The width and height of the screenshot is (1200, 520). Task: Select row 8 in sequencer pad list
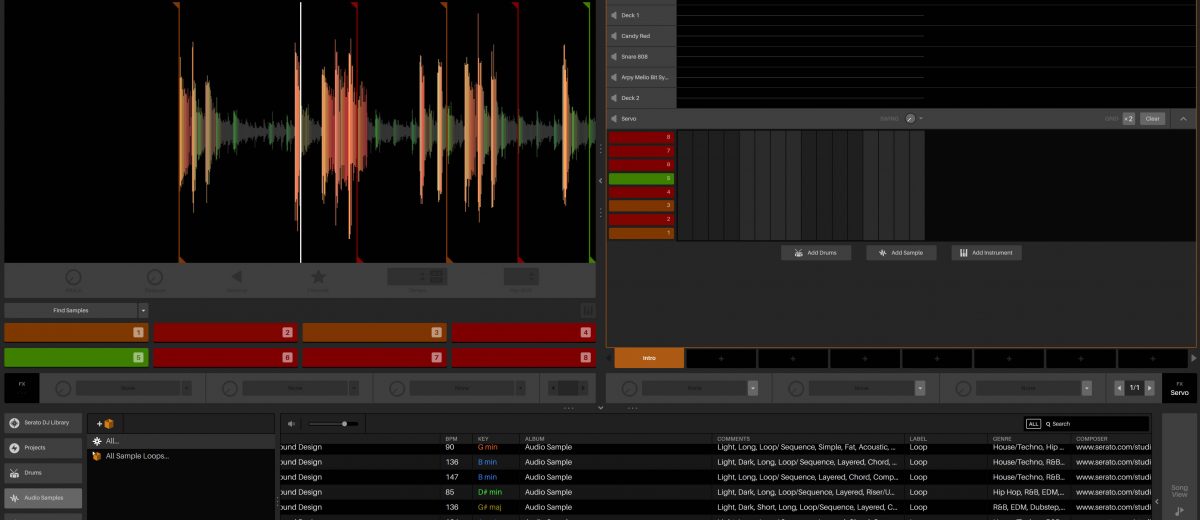coord(641,137)
